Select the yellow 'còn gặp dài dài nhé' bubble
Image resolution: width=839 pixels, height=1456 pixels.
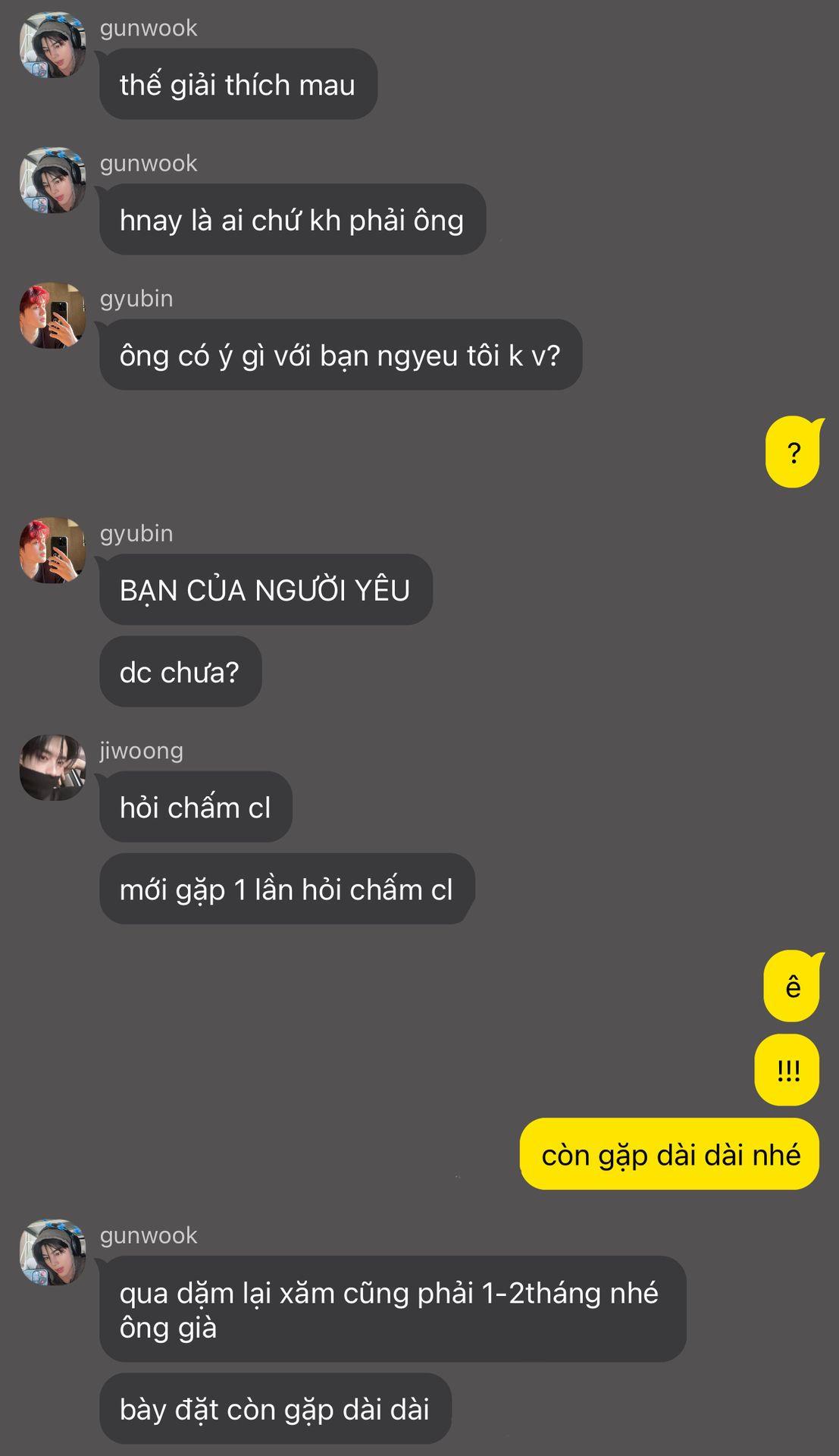coord(670,1153)
